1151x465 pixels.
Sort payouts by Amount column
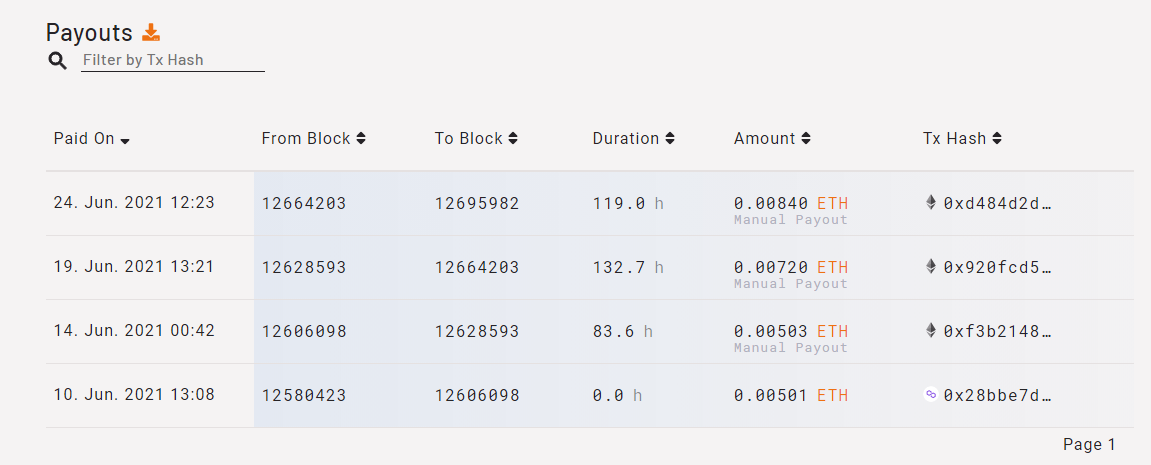coord(806,139)
